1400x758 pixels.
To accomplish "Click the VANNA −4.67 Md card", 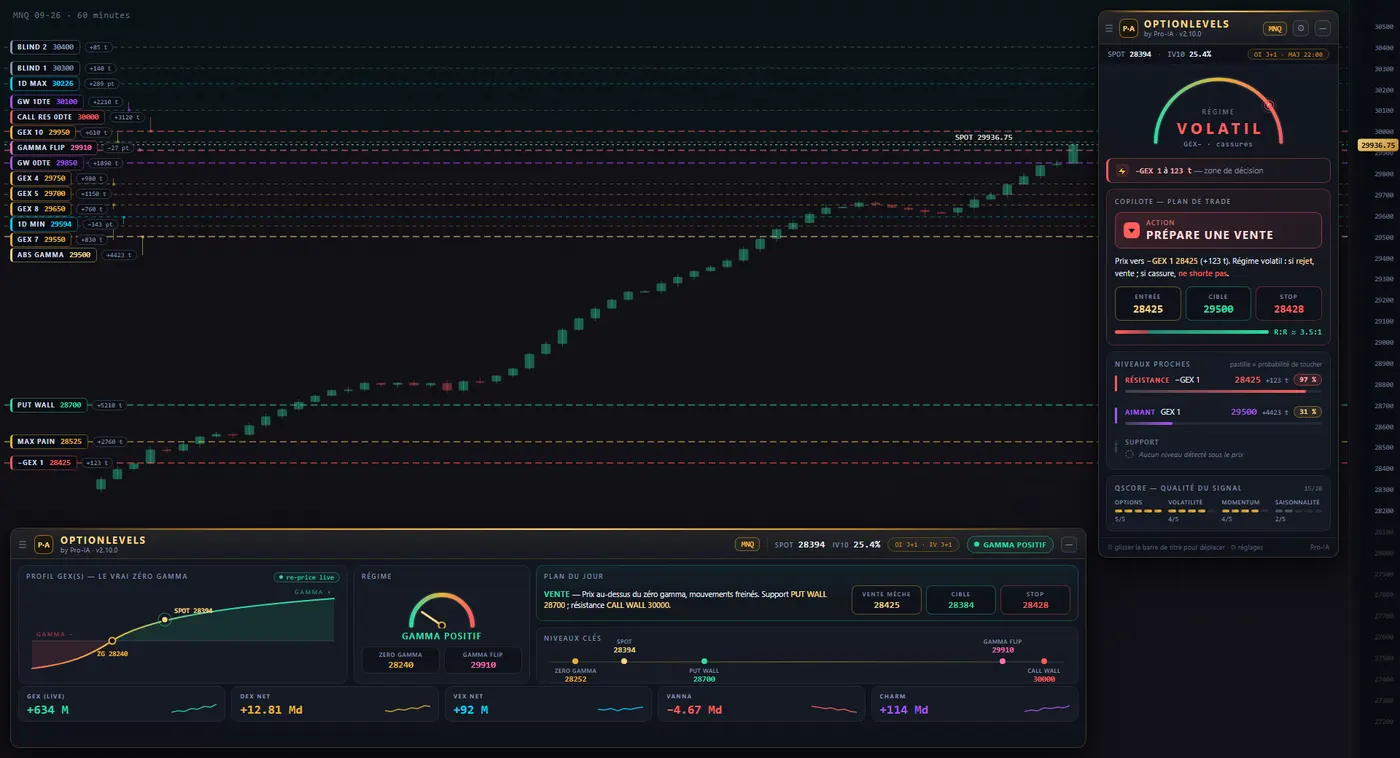I will 762,704.
